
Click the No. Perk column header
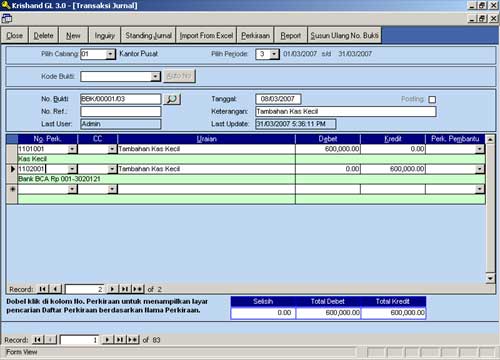[47, 139]
